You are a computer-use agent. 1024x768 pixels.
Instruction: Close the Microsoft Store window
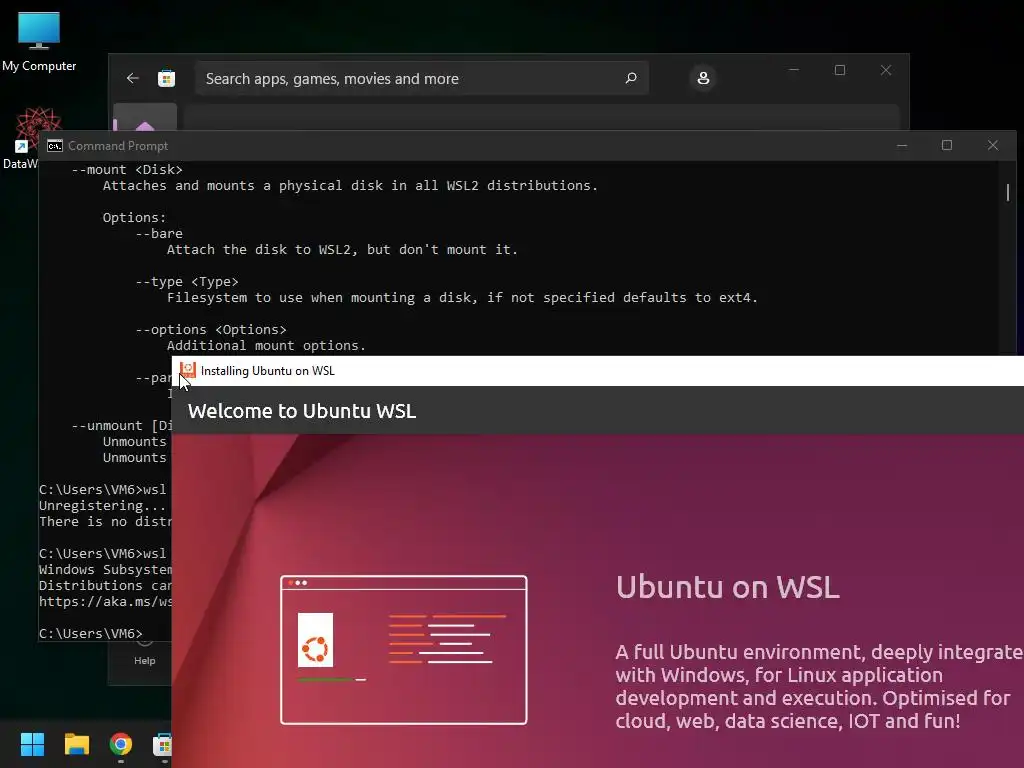tap(886, 70)
